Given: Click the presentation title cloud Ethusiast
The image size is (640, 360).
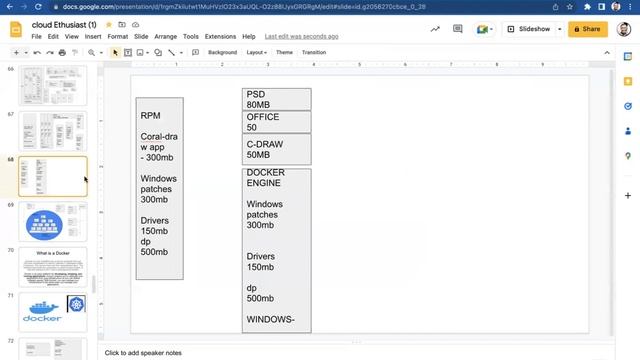Looking at the screenshot, I should (x=64, y=25).
